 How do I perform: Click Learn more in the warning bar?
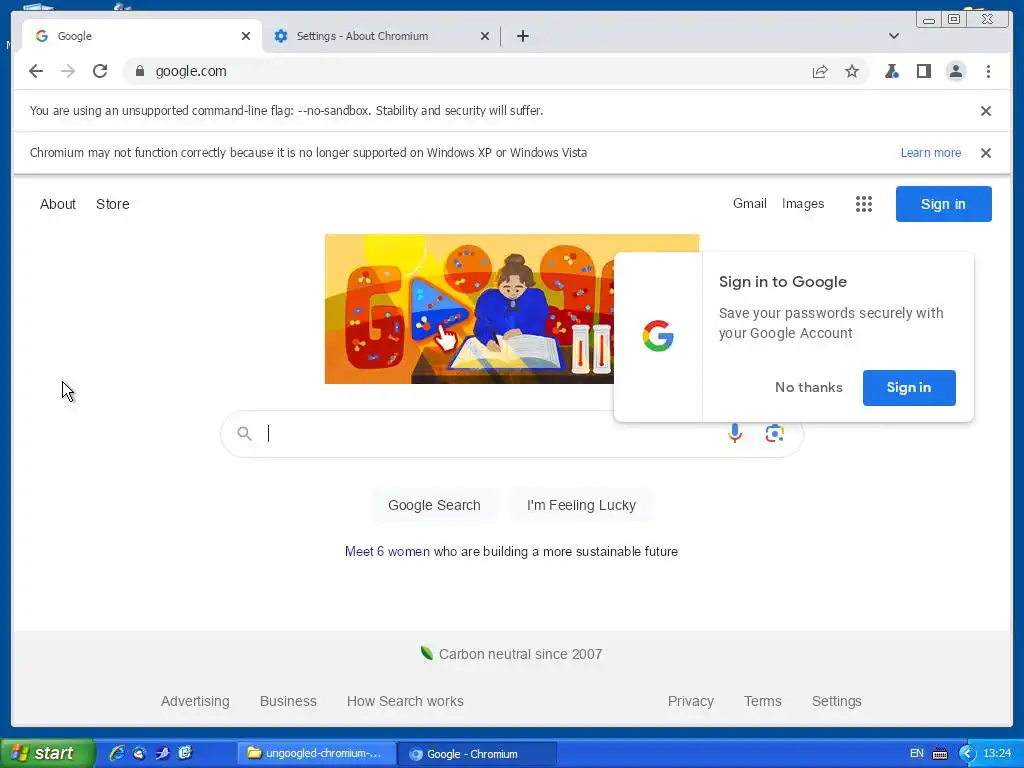click(x=931, y=153)
